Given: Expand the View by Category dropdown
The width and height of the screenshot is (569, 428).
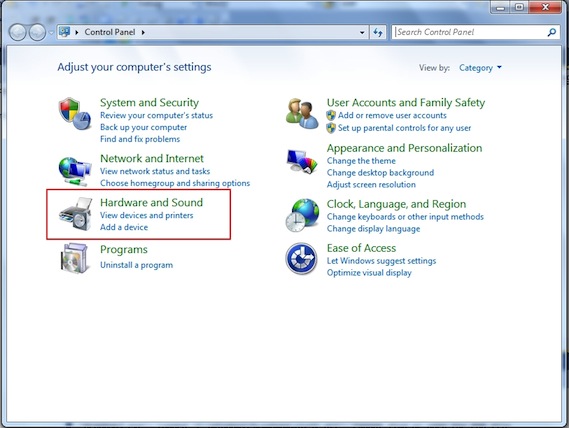Looking at the screenshot, I should click(480, 68).
